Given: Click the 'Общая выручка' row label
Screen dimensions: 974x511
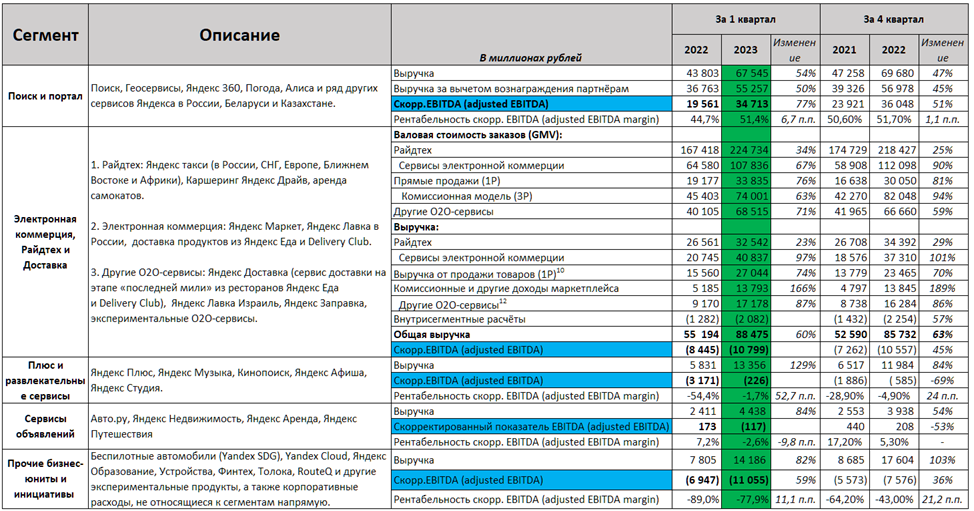Looking at the screenshot, I should (x=531, y=335).
